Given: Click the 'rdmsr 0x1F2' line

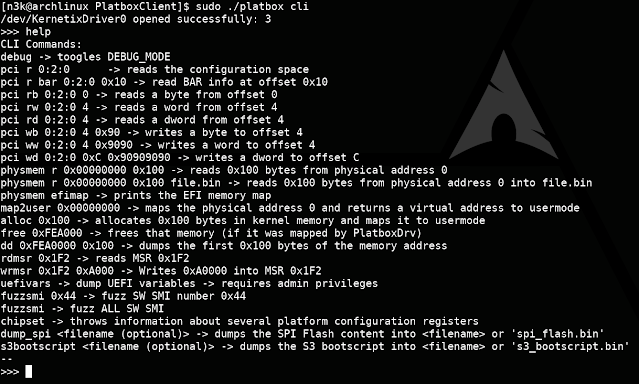Looking at the screenshot, I should click(x=95, y=258).
